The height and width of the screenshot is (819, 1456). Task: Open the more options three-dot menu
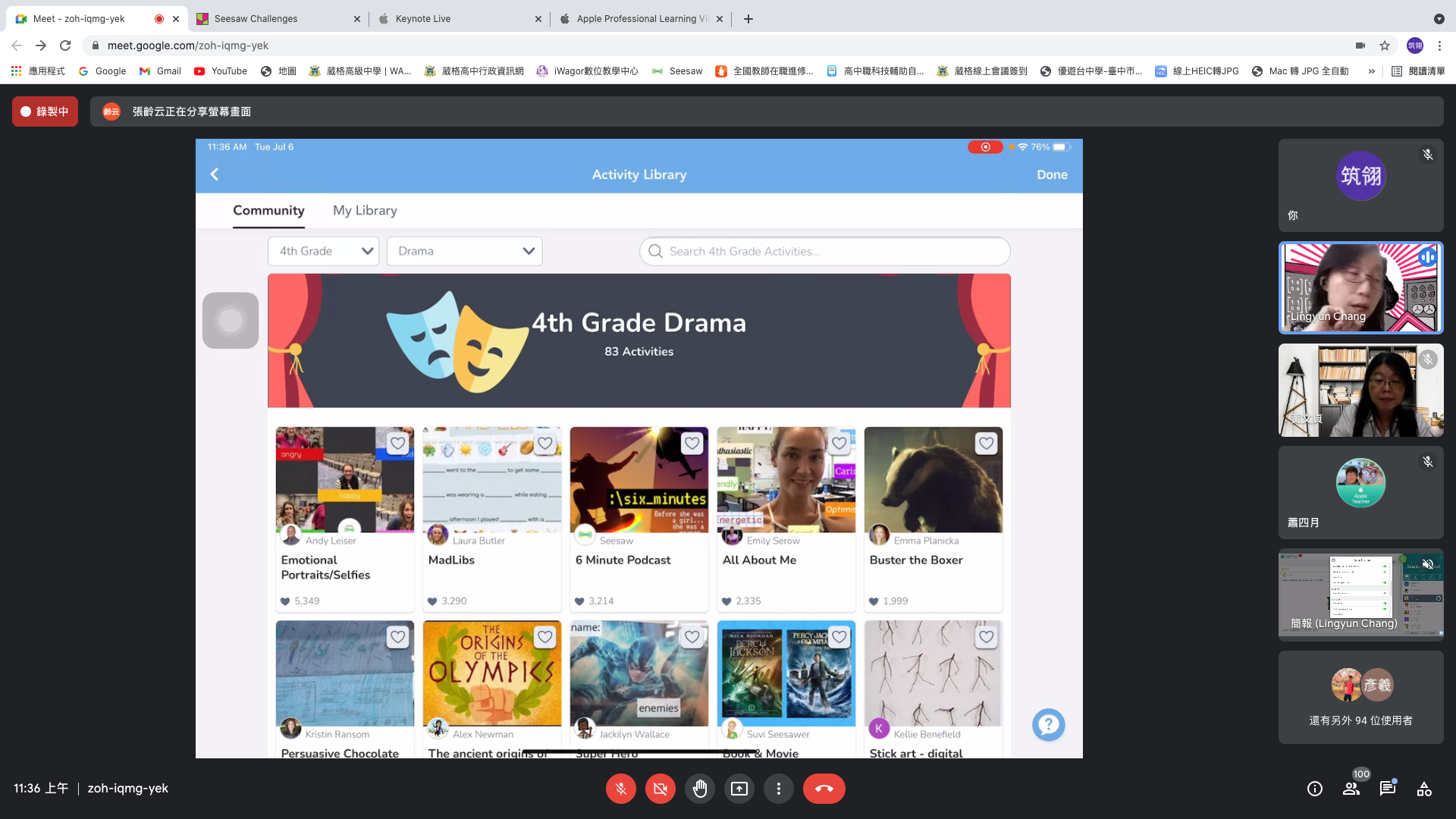click(x=778, y=789)
